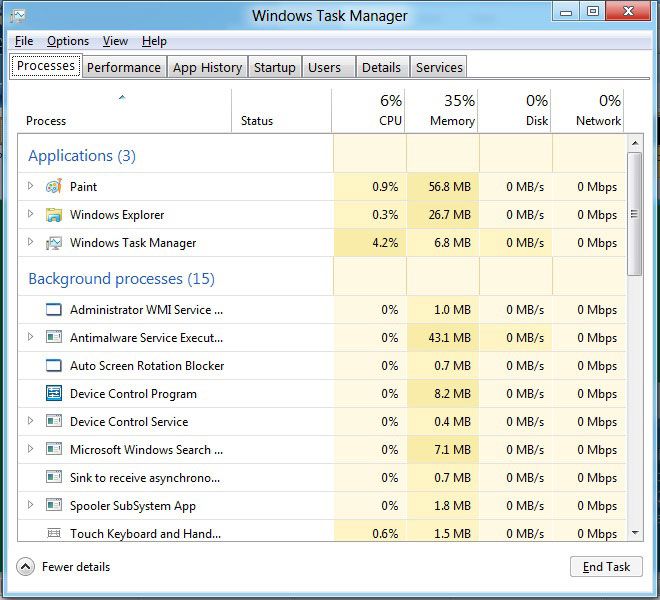Image resolution: width=660 pixels, height=600 pixels.
Task: Expand the Windows Explorer process group
Action: [x=31, y=215]
